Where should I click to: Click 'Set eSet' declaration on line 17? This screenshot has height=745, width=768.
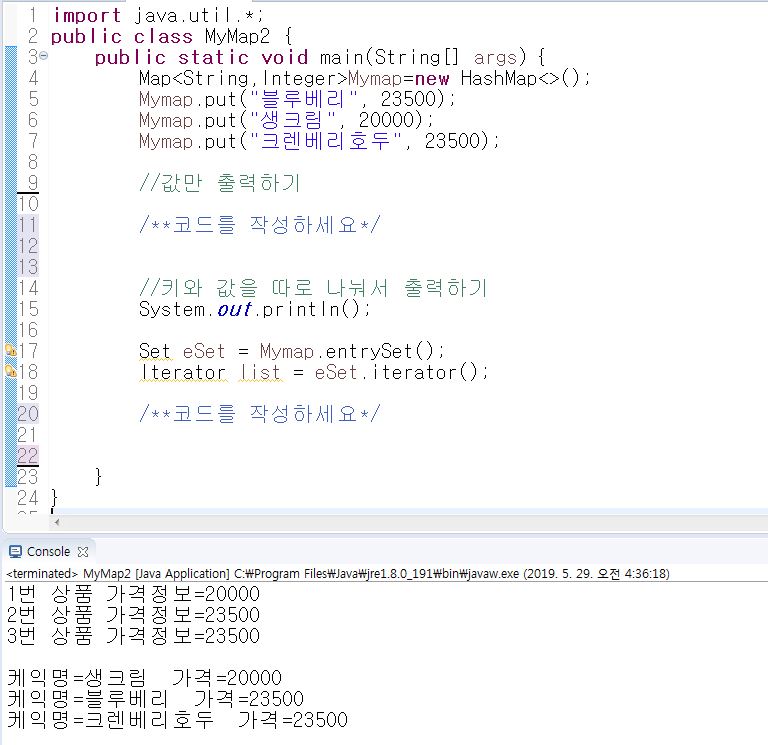[x=182, y=351]
